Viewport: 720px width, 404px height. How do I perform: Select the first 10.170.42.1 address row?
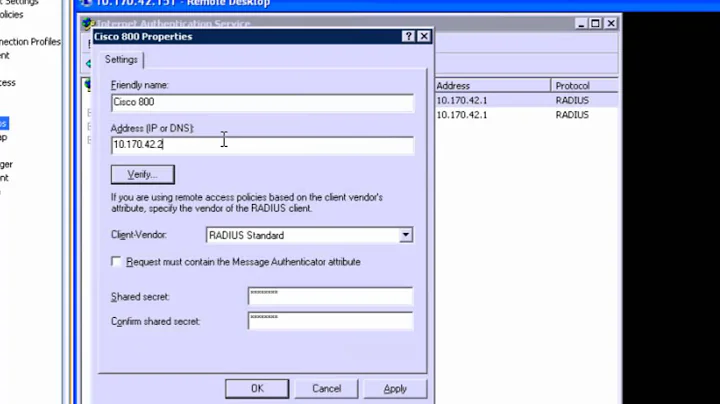pos(462,101)
